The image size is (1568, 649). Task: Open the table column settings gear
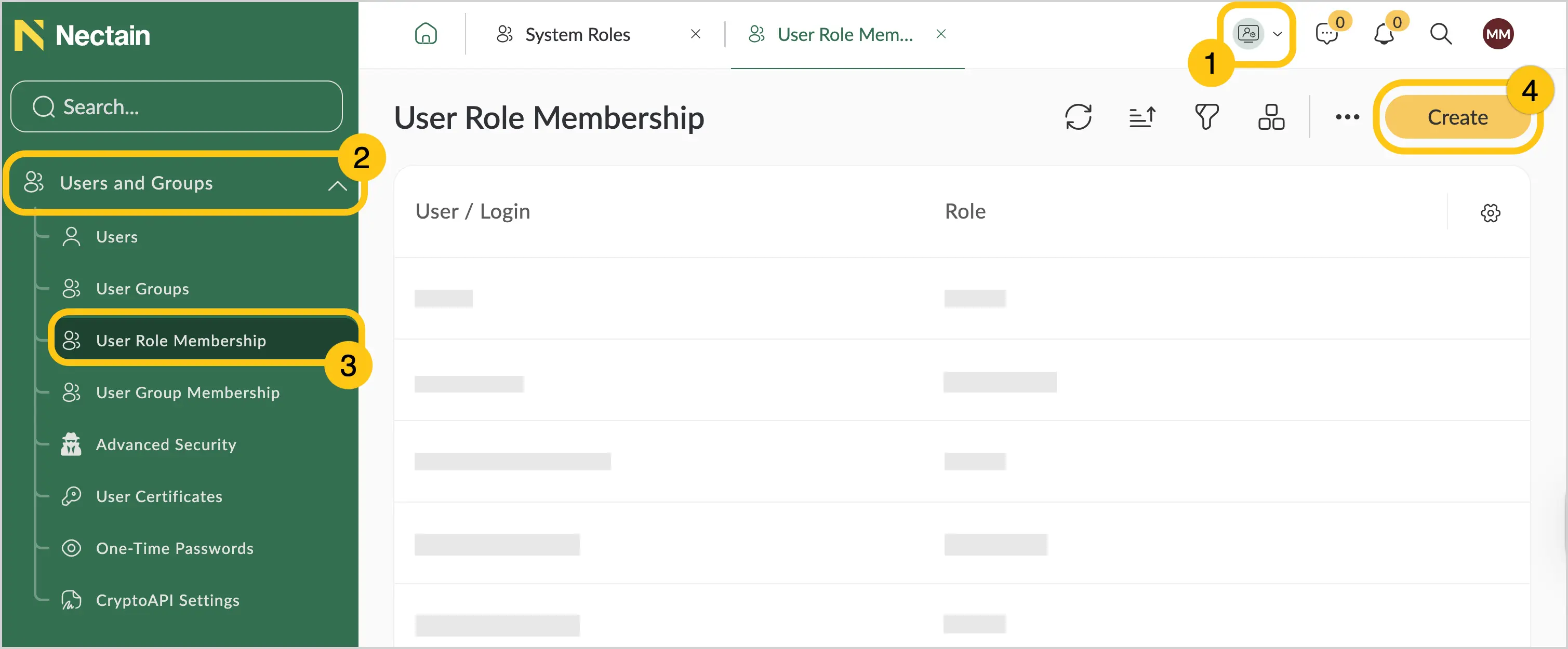click(1490, 213)
